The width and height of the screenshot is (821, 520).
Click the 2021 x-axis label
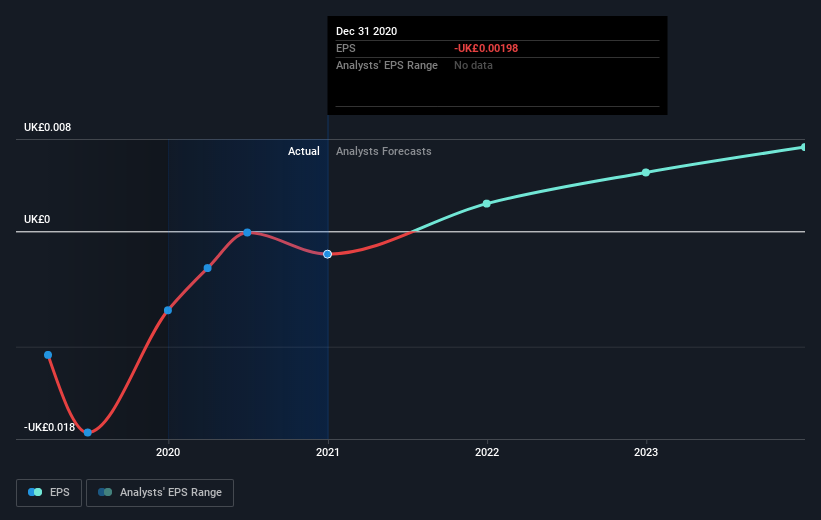tap(327, 452)
